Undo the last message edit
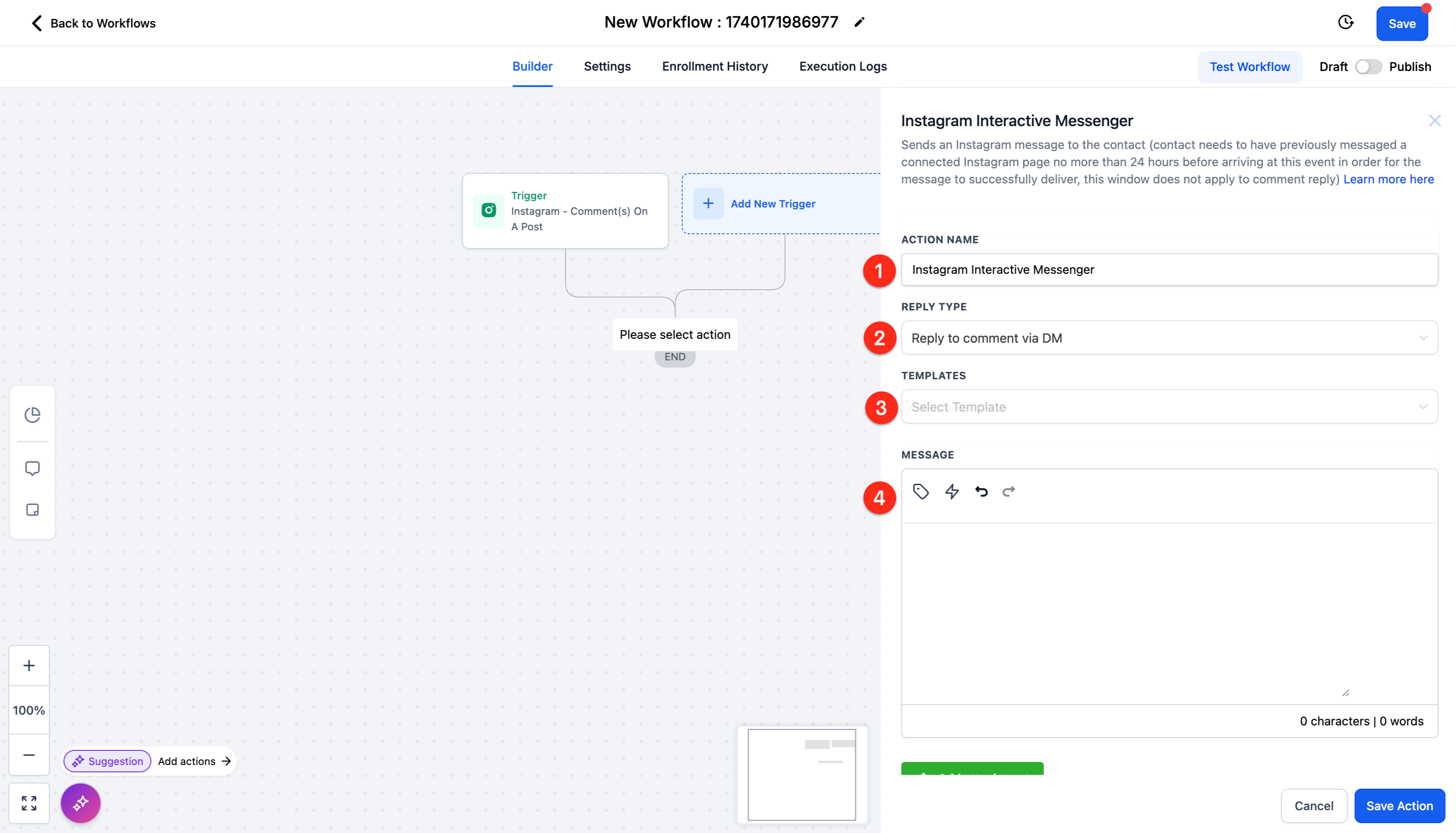 tap(981, 492)
